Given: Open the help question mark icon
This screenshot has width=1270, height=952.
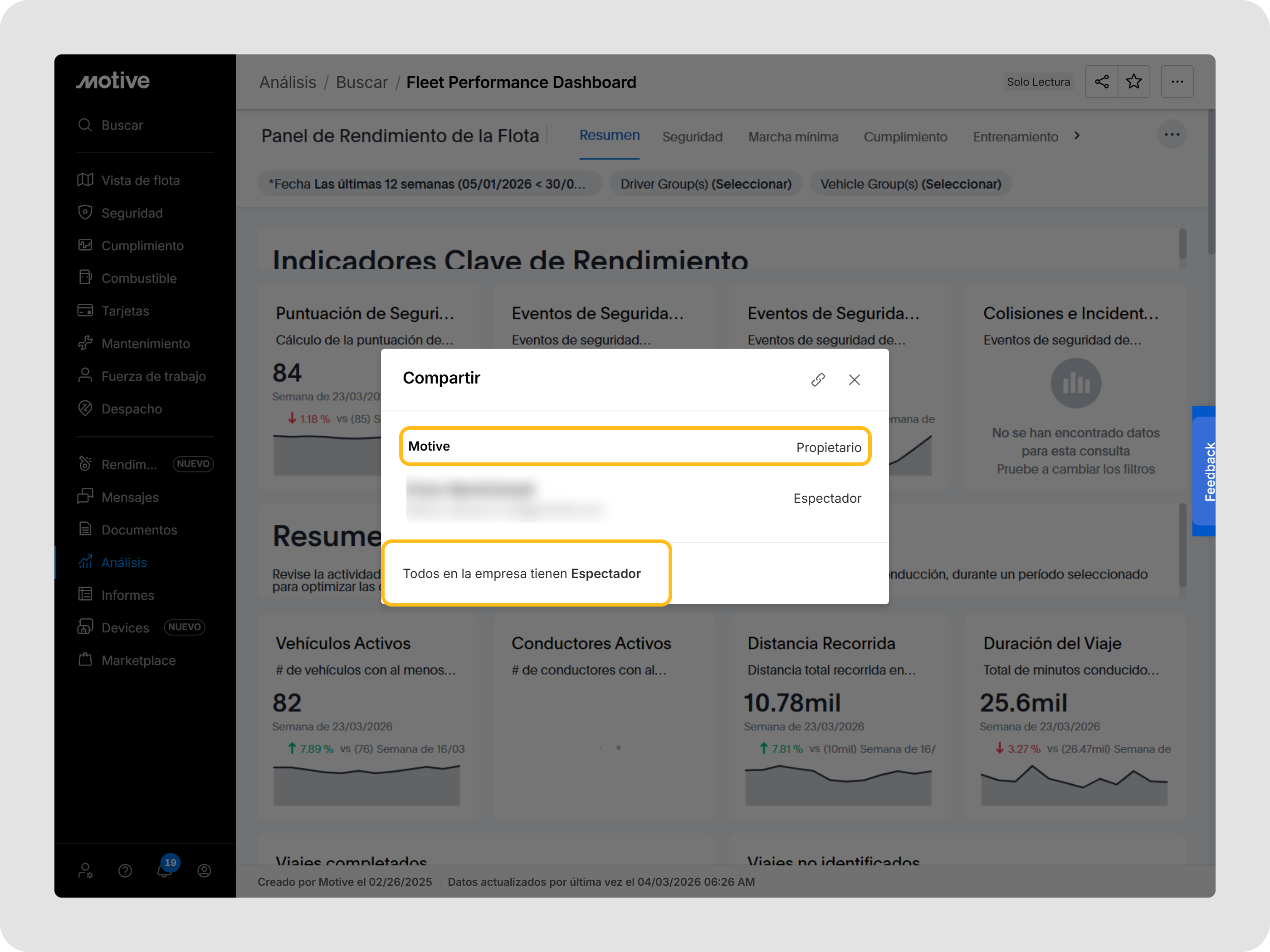Looking at the screenshot, I should click(x=125, y=870).
